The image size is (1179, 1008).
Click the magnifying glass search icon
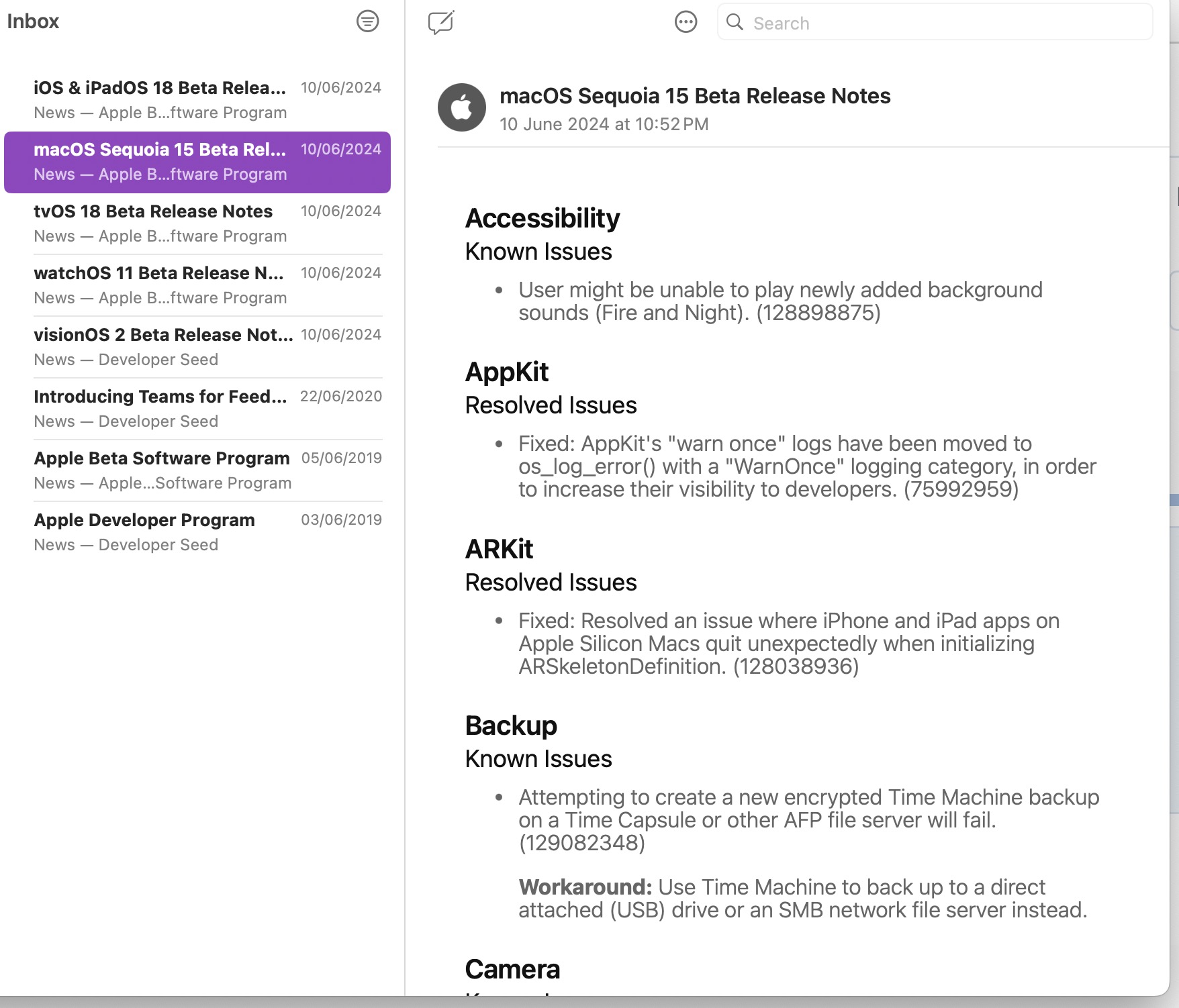[735, 22]
